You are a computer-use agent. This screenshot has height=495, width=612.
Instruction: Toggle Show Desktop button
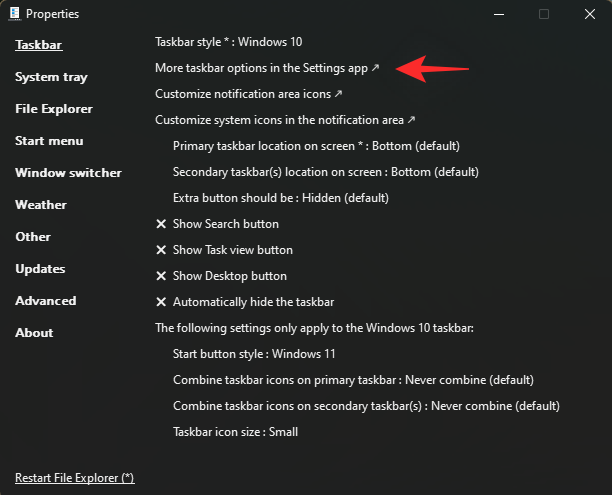[221, 276]
